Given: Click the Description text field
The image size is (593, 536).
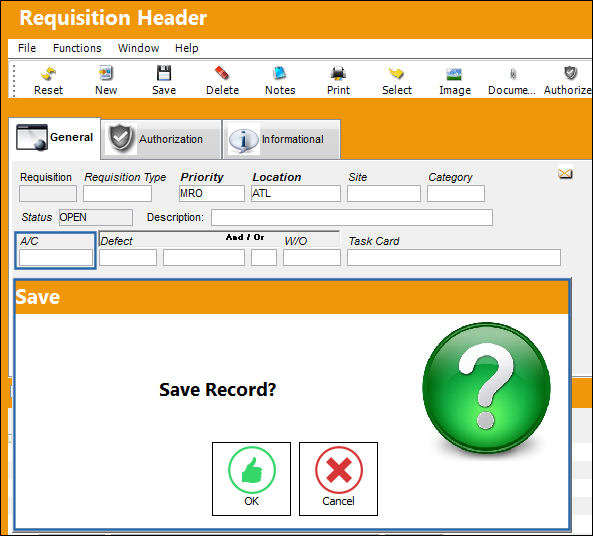Looking at the screenshot, I should [352, 218].
